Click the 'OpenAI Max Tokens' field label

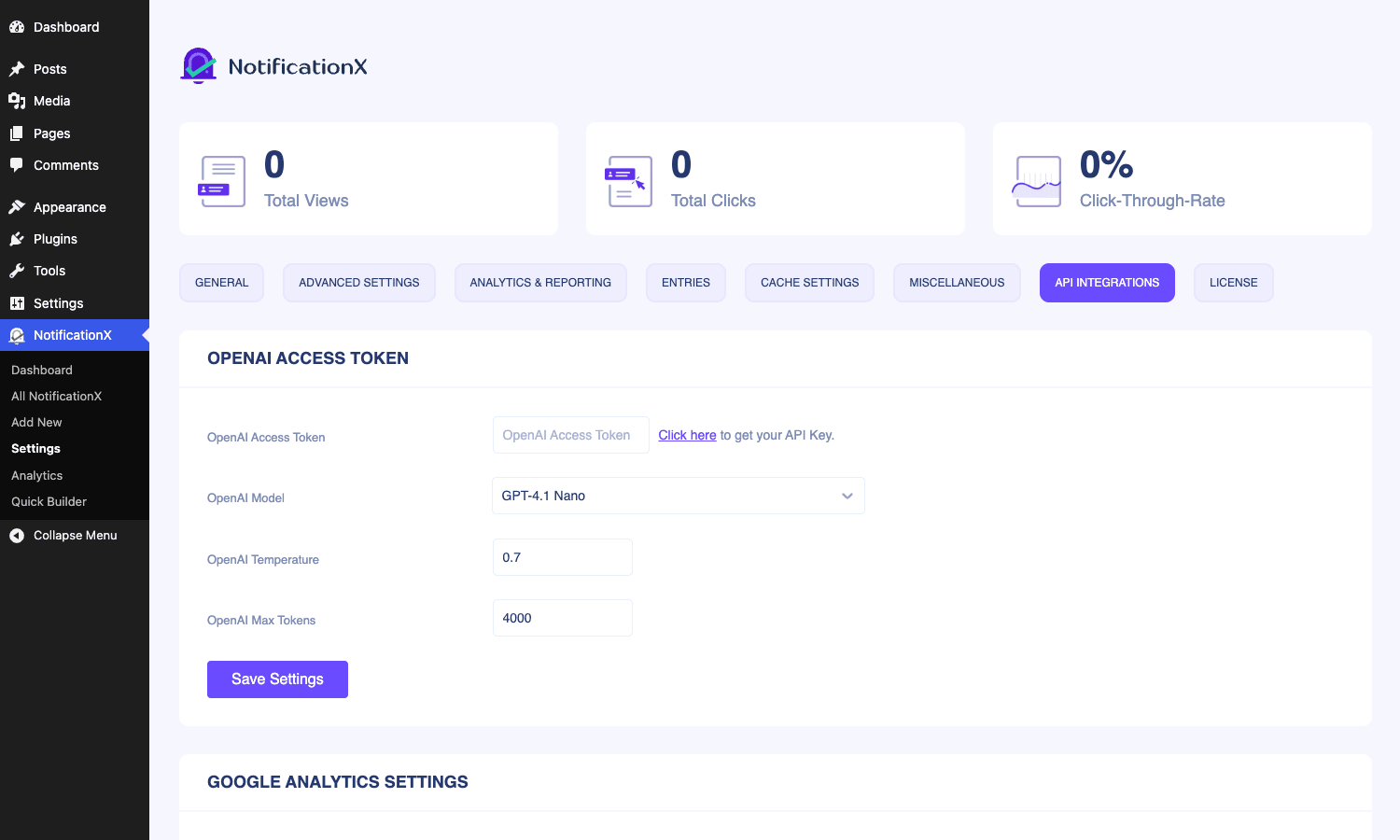[261, 621]
